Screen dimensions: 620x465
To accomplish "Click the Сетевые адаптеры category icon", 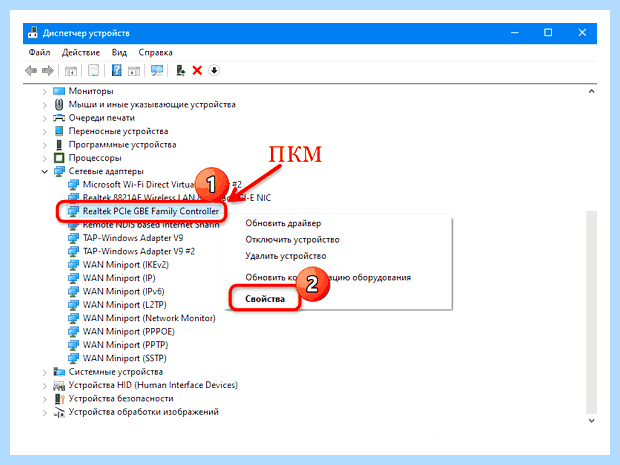I will pyautogui.click(x=59, y=171).
